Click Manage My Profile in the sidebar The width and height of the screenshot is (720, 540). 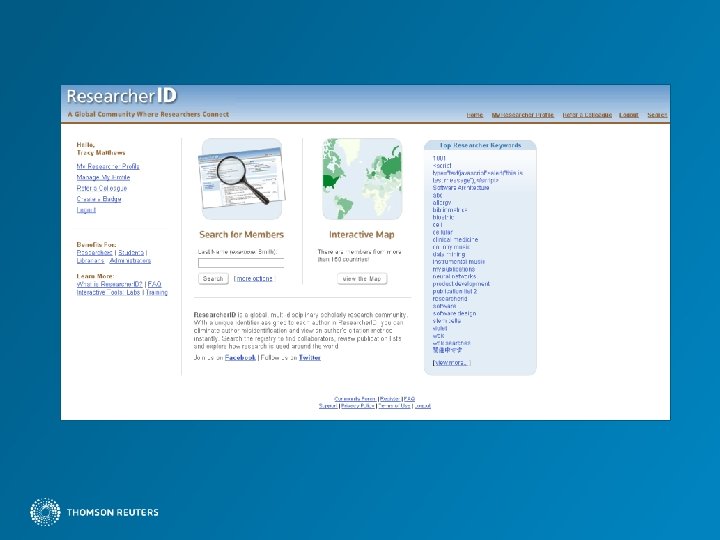coord(103,177)
